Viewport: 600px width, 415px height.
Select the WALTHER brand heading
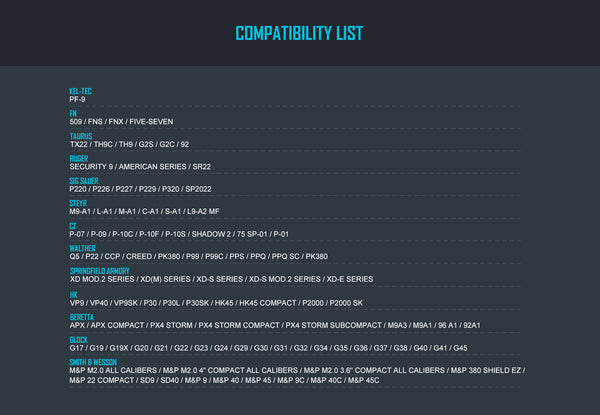(83, 249)
